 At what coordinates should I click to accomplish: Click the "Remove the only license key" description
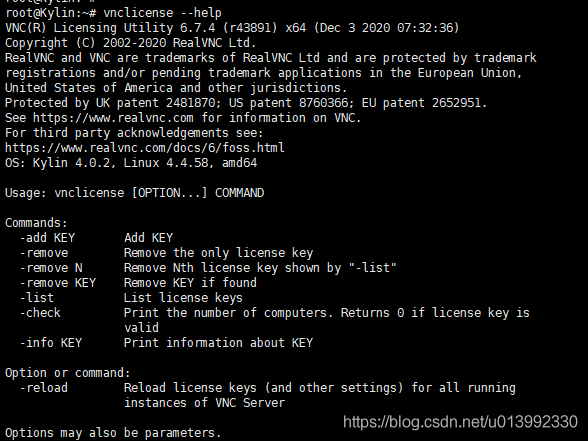pyautogui.click(x=219, y=253)
